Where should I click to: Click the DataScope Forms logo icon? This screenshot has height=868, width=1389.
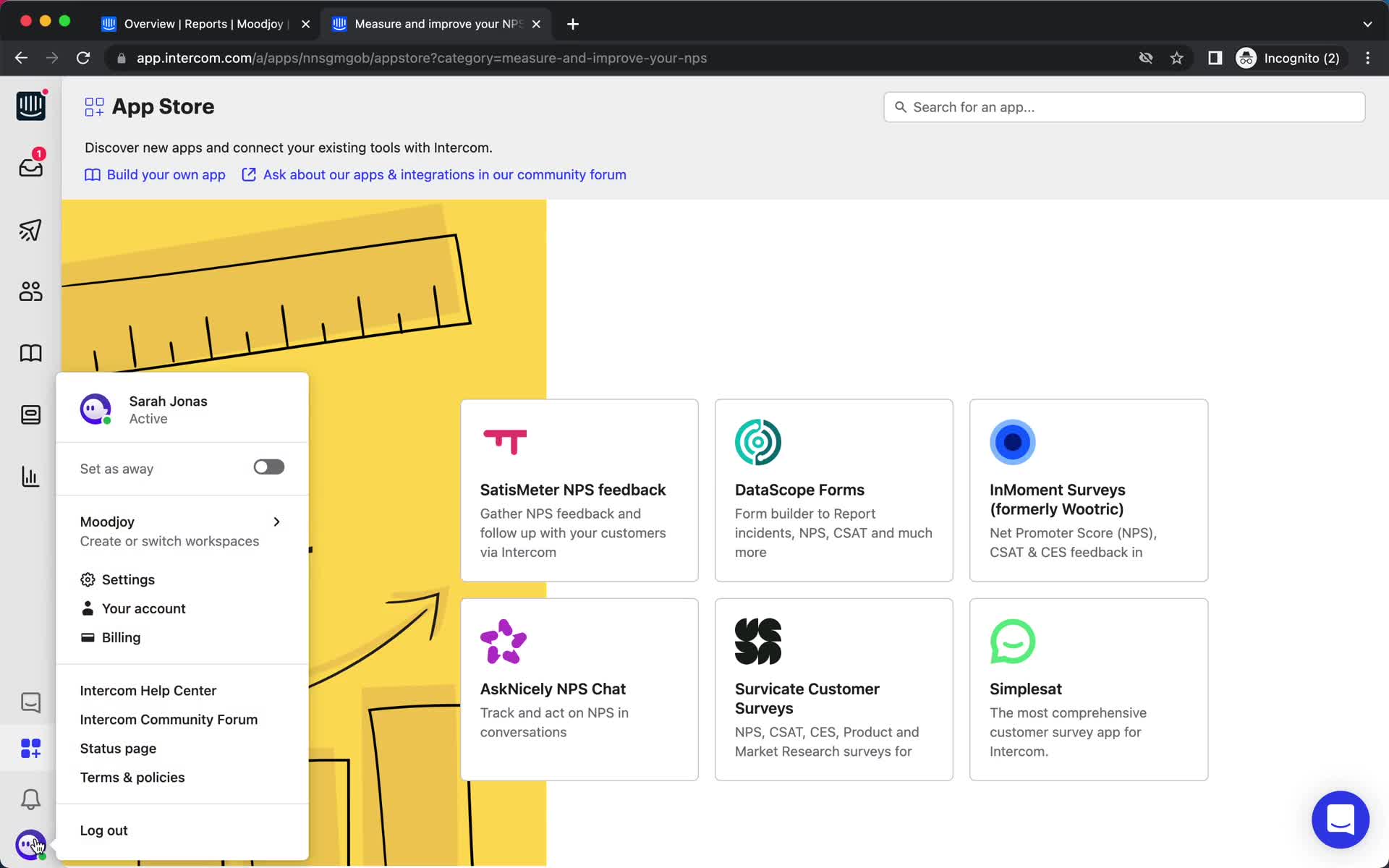(758, 442)
